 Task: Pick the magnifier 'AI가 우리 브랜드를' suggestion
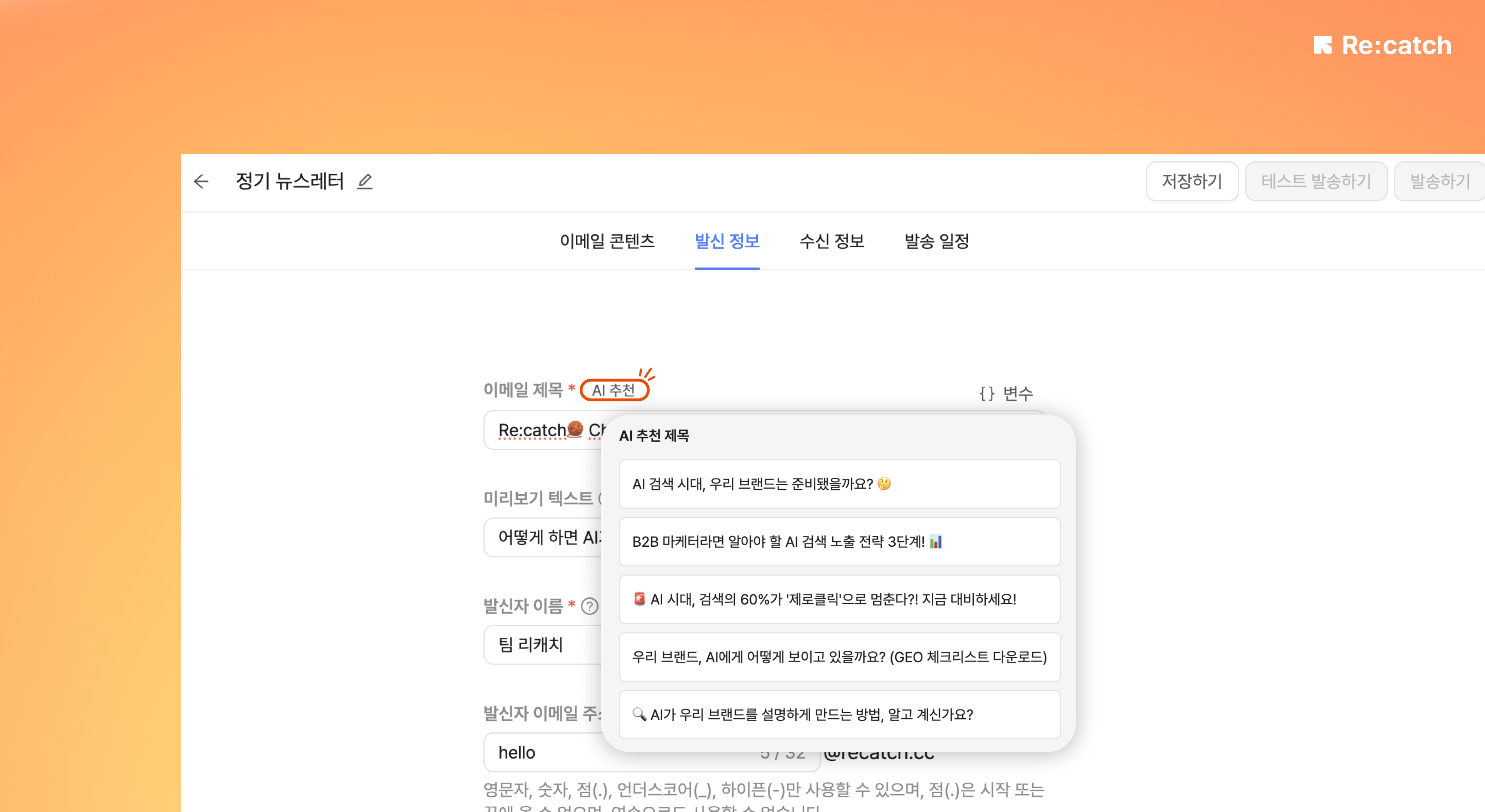(839, 715)
